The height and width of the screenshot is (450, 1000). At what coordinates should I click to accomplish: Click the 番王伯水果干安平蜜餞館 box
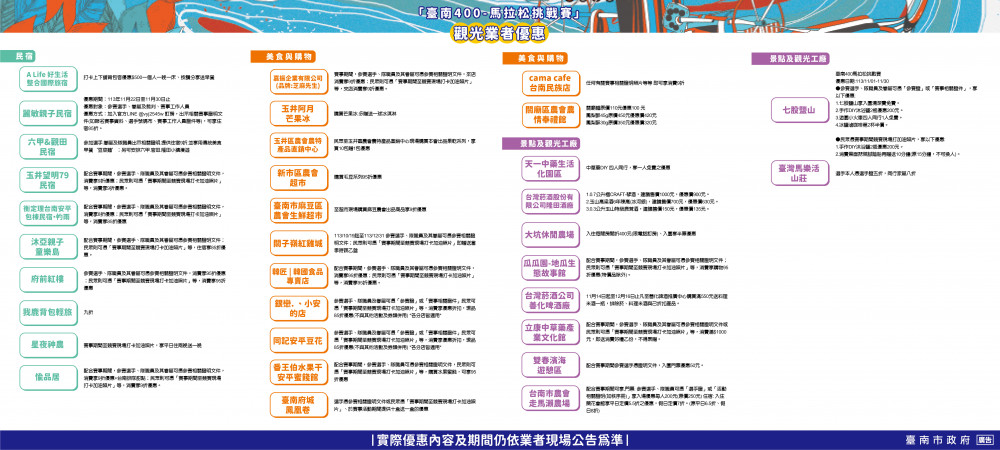pos(298,372)
